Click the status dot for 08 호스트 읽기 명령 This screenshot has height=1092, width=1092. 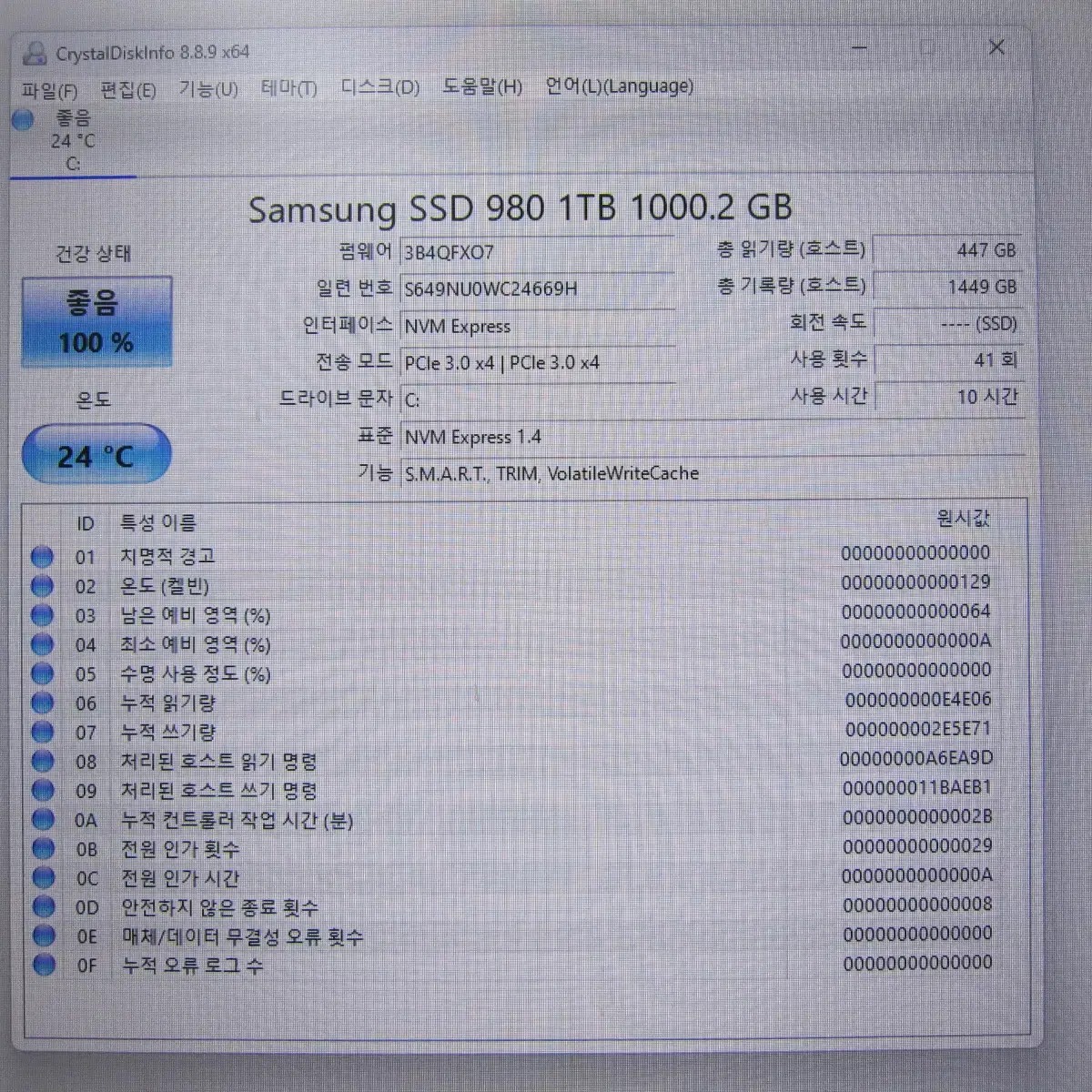[42, 761]
